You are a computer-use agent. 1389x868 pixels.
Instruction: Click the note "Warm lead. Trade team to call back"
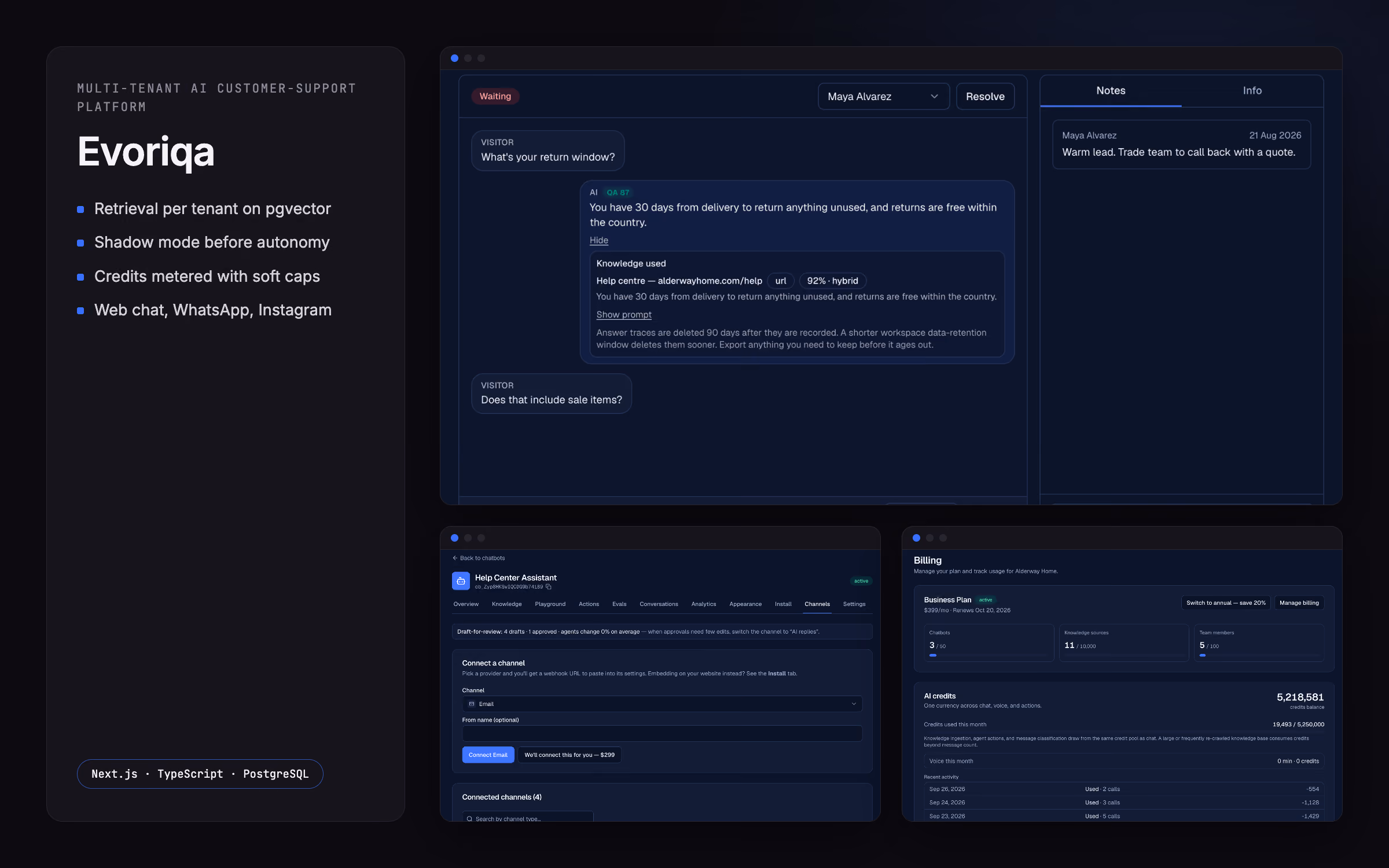point(1178,152)
